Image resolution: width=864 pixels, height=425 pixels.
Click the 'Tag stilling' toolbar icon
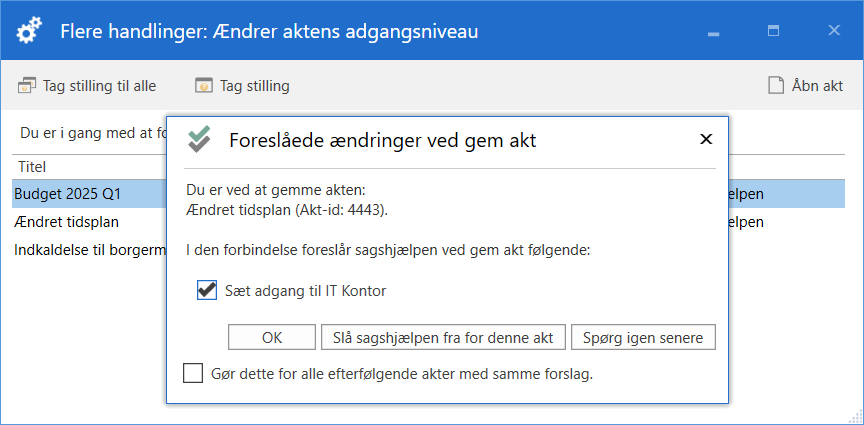[204, 86]
